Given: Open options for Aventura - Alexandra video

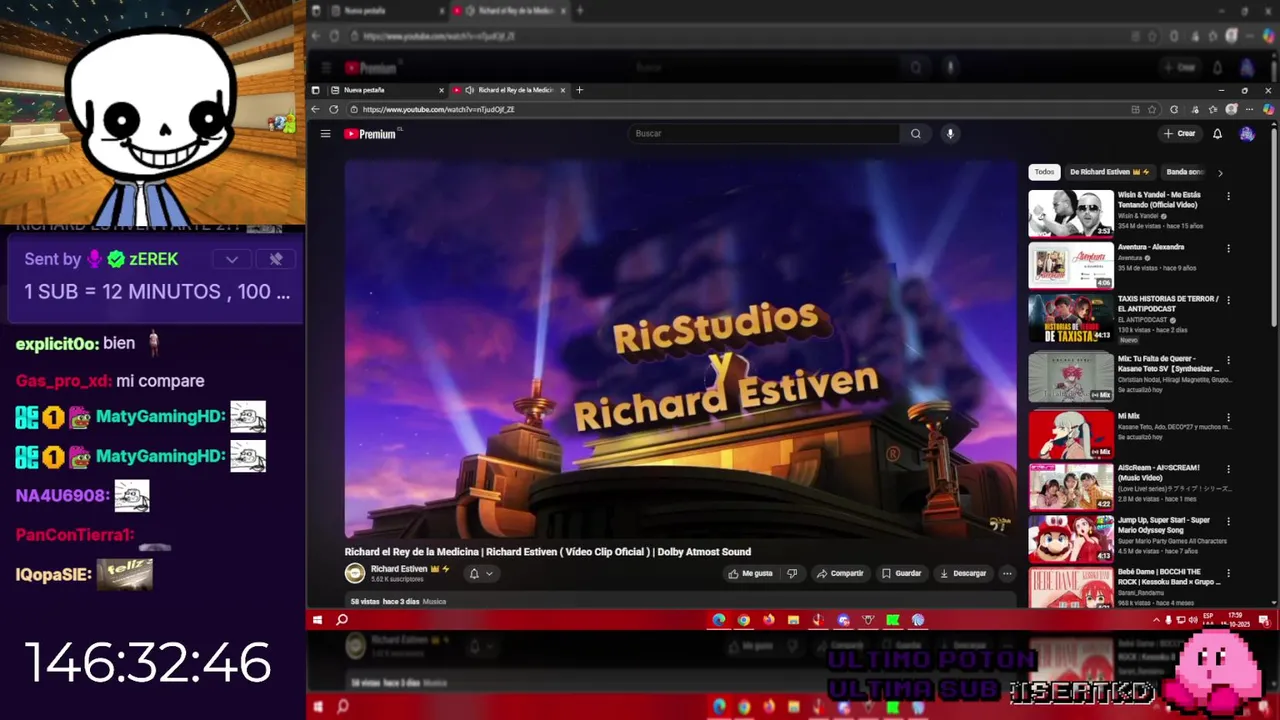Looking at the screenshot, I should (x=1228, y=248).
